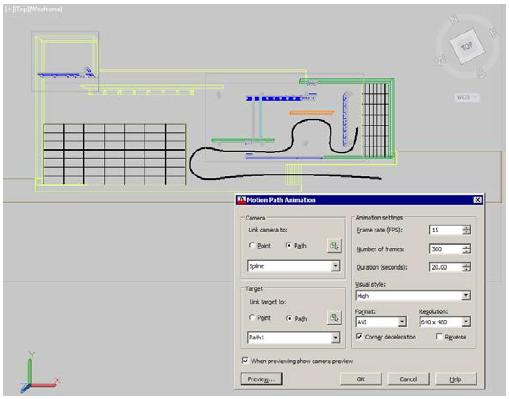Toggle When previewing show camera preview
This screenshot has height=399, width=509.
[245, 361]
